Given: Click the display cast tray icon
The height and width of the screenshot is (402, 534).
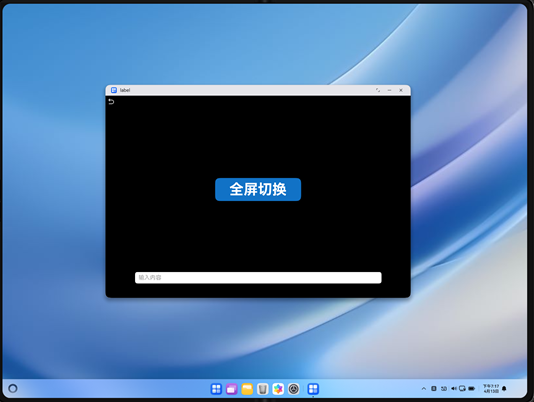Looking at the screenshot, I should pos(462,388).
